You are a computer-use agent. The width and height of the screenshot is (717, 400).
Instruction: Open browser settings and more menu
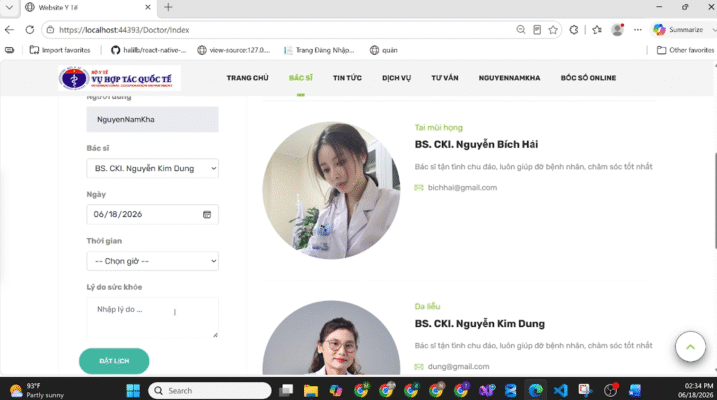coord(637,30)
